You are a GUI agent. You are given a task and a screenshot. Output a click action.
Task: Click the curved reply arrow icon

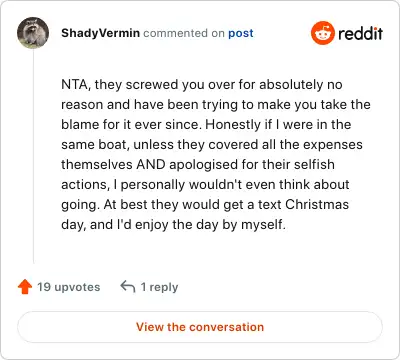[128, 286]
